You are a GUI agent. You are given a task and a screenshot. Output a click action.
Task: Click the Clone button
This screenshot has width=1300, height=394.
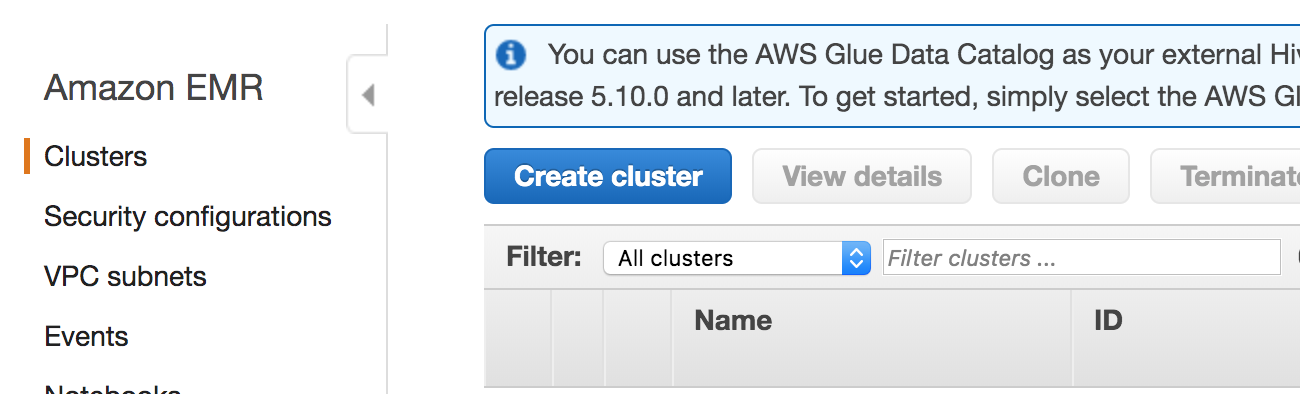point(1061,176)
